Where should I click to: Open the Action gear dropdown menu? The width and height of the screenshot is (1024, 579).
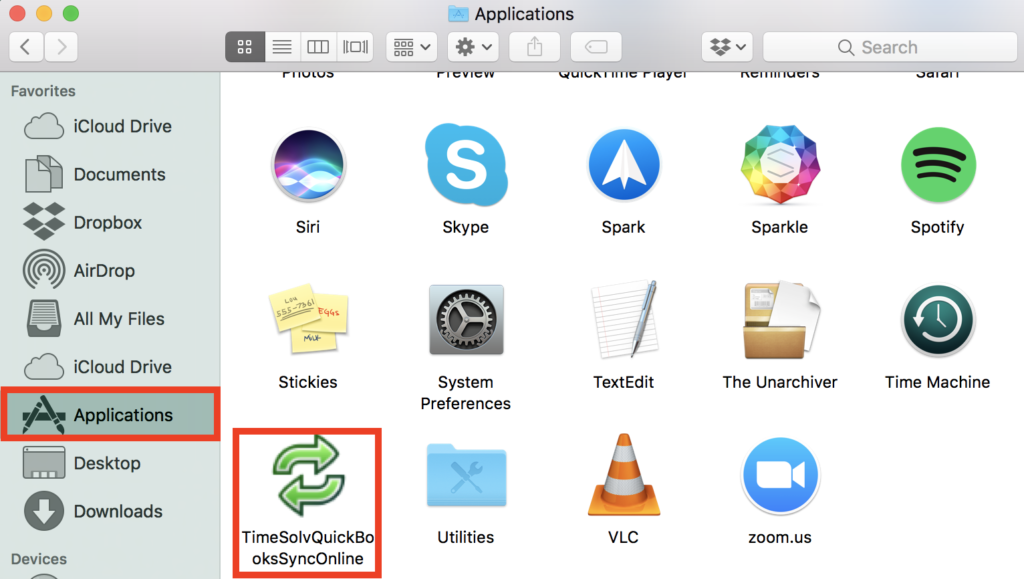473,47
